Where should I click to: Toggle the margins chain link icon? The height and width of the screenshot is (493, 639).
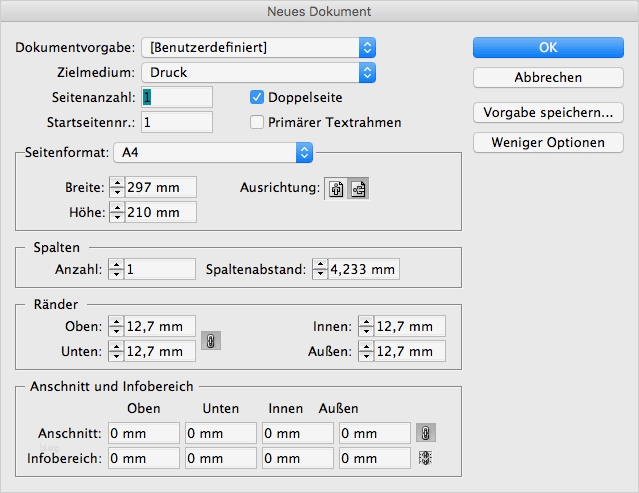(211, 341)
